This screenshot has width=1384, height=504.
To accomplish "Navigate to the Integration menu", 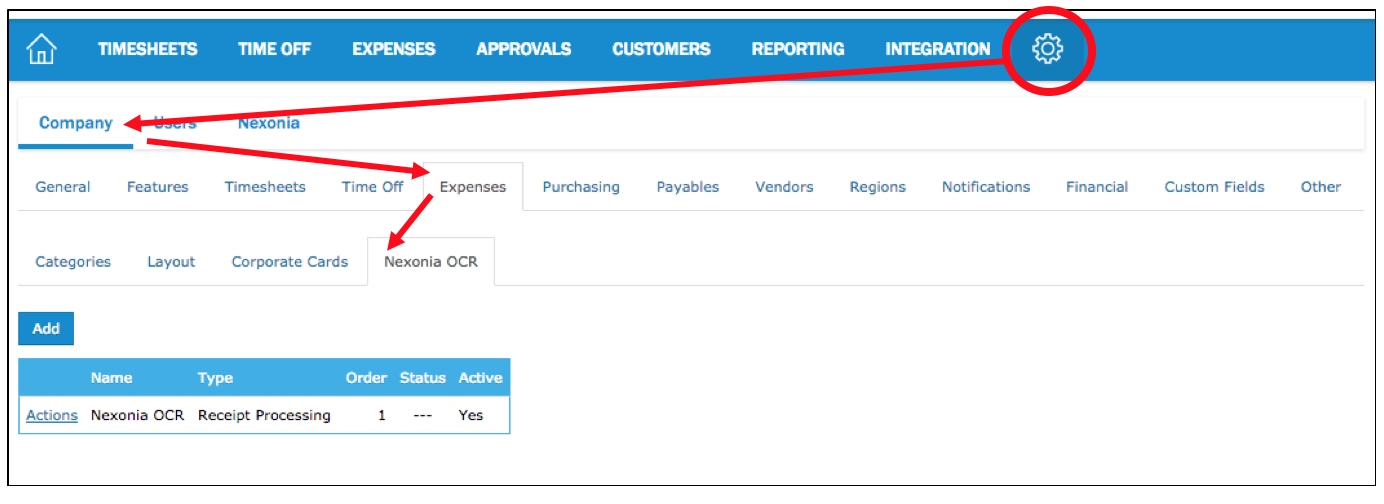I will (937, 49).
